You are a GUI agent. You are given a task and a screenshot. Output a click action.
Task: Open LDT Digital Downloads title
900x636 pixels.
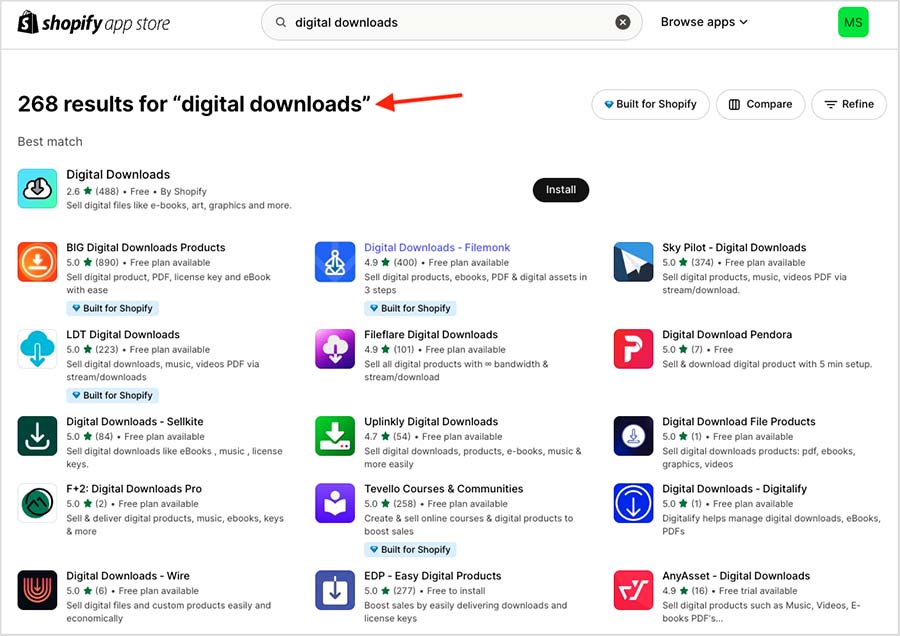[123, 335]
